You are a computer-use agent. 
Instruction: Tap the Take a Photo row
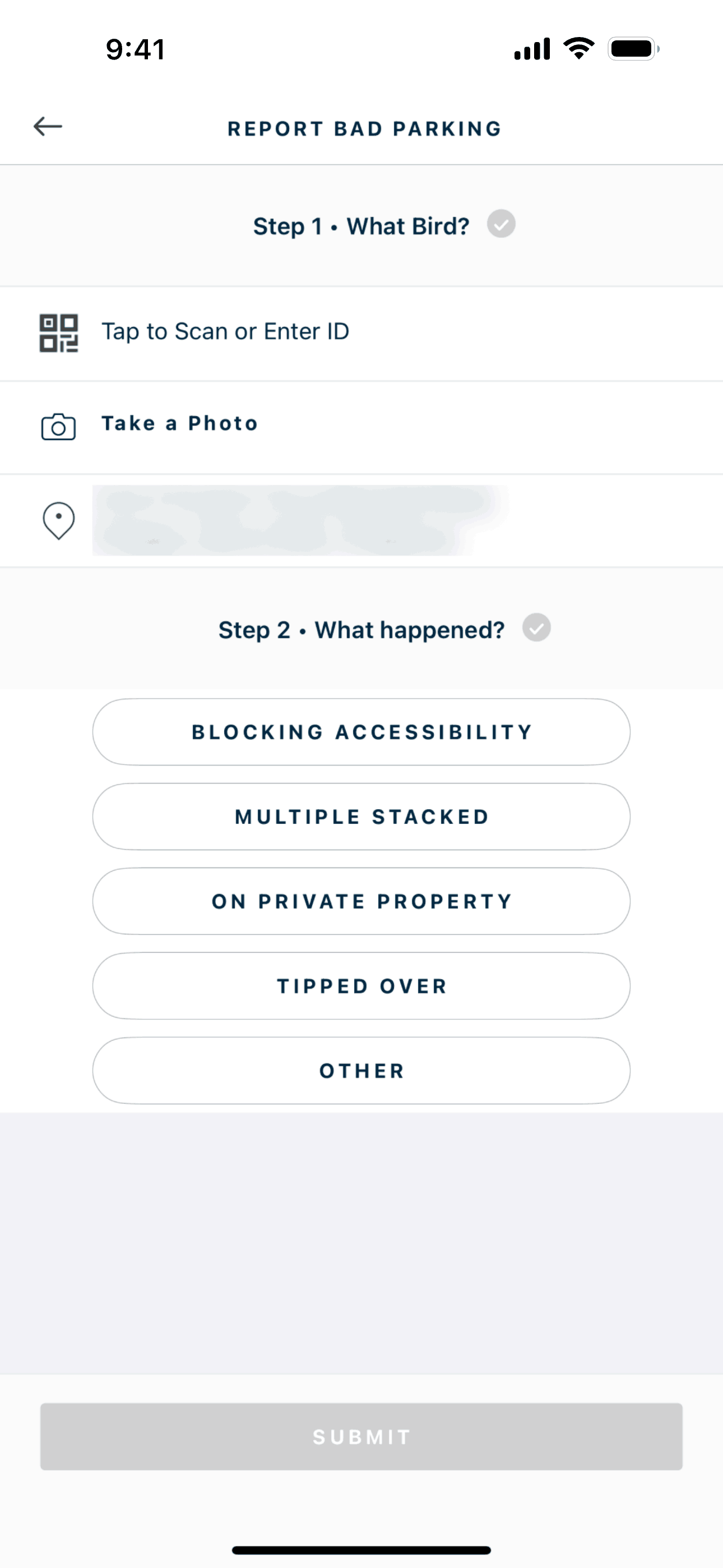179,423
